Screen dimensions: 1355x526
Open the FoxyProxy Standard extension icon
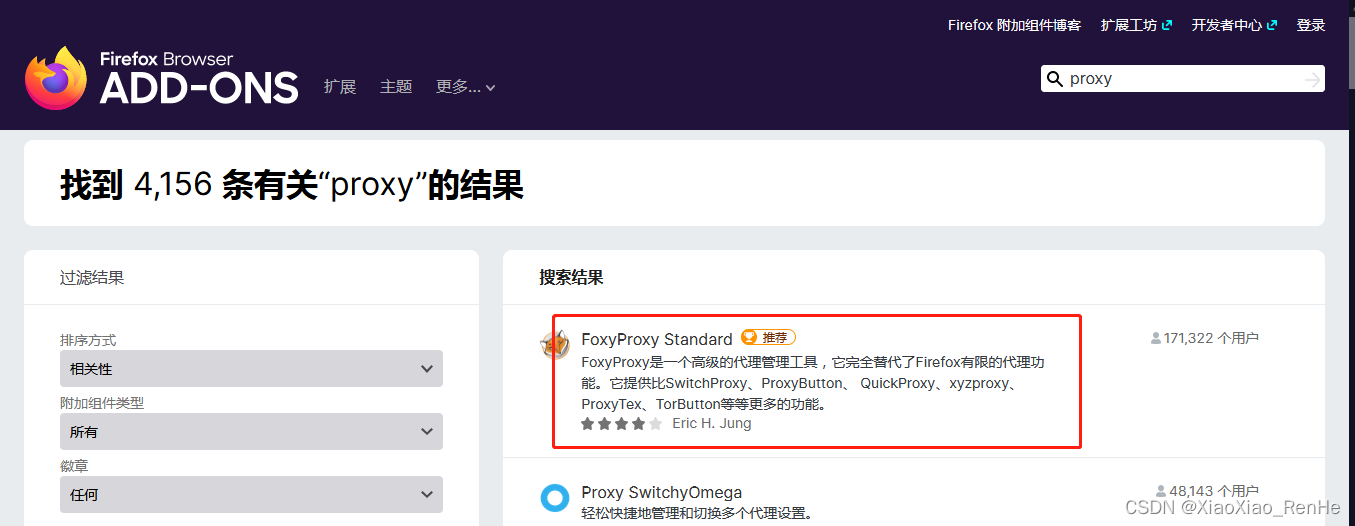click(554, 344)
